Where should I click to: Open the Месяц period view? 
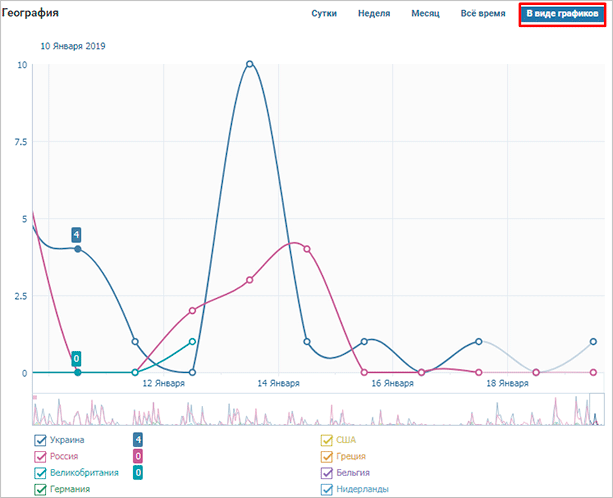click(x=425, y=15)
